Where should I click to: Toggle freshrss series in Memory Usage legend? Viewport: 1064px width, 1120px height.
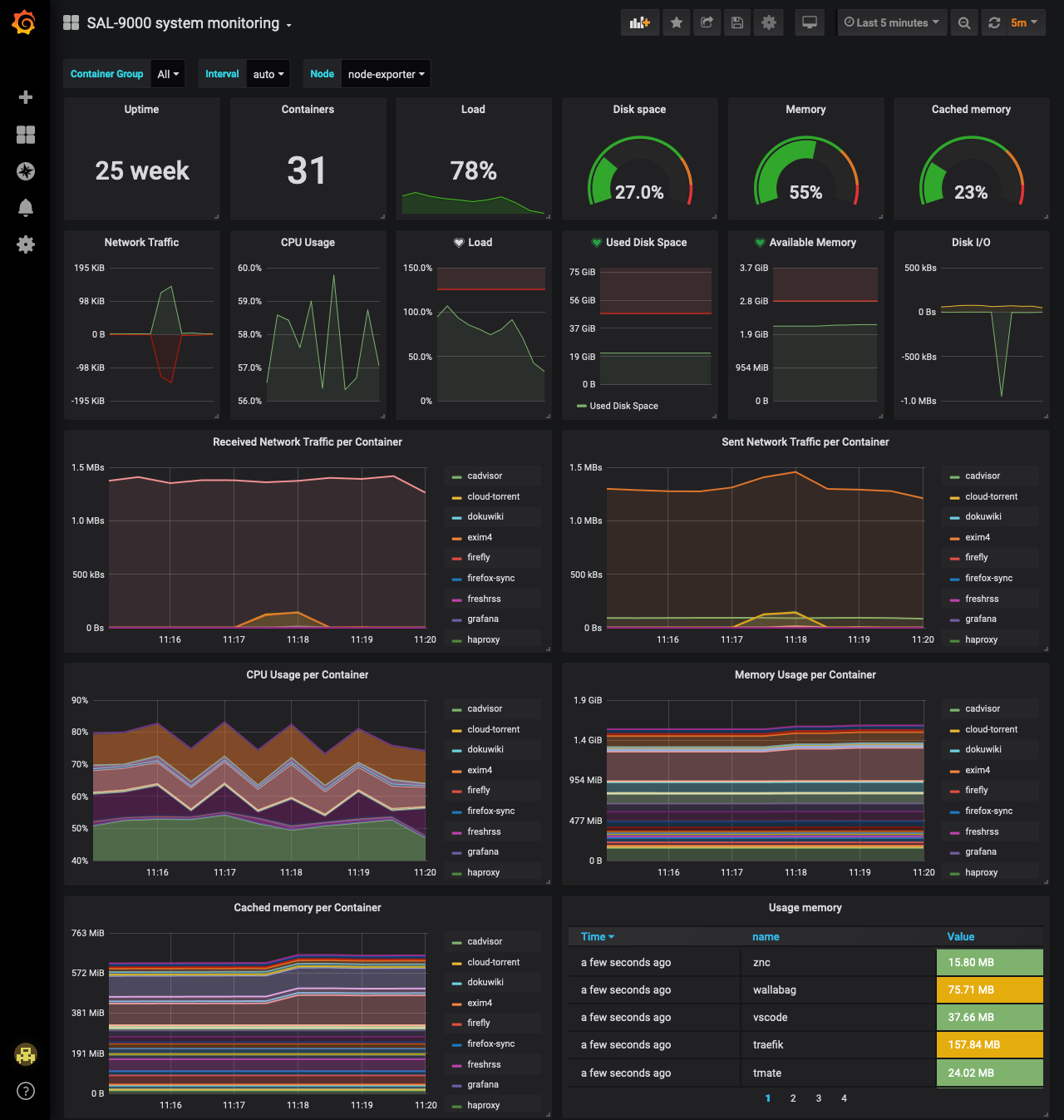[x=982, y=832]
